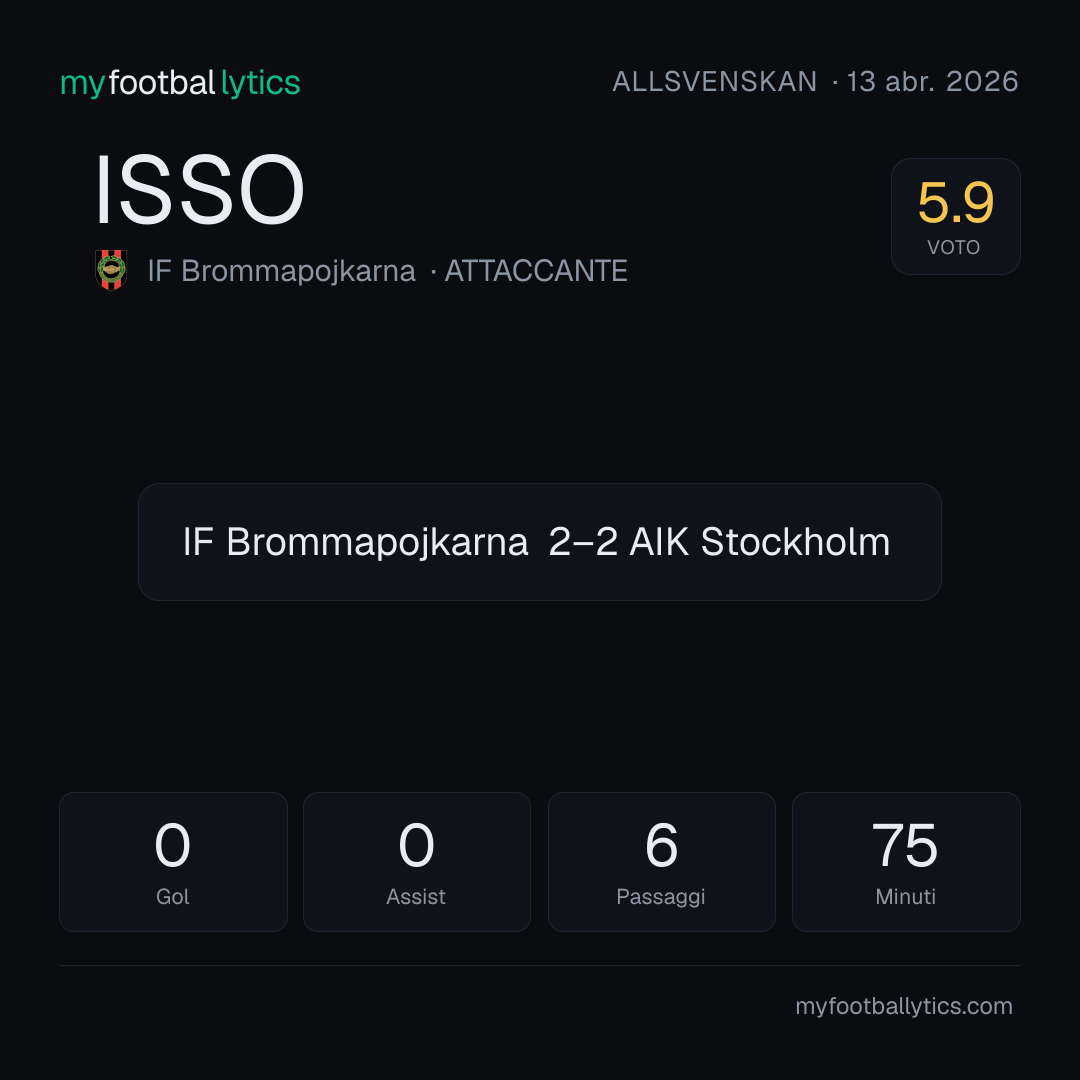Click the VOTO label under rating

[x=954, y=247]
